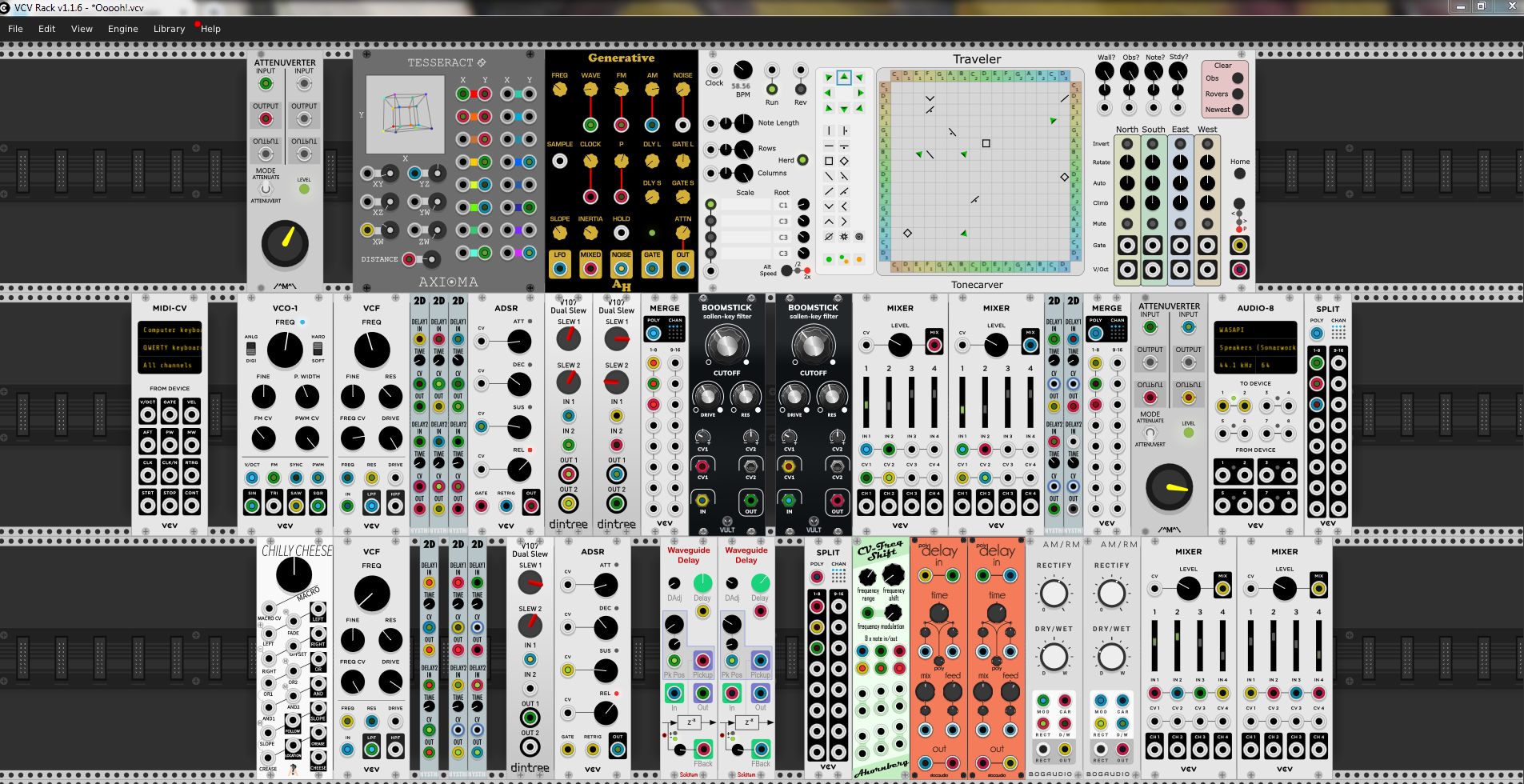Screen dimensions: 1524x784
Task: Pick the plain vertical wall tool in Traveler
Action: 829,130
